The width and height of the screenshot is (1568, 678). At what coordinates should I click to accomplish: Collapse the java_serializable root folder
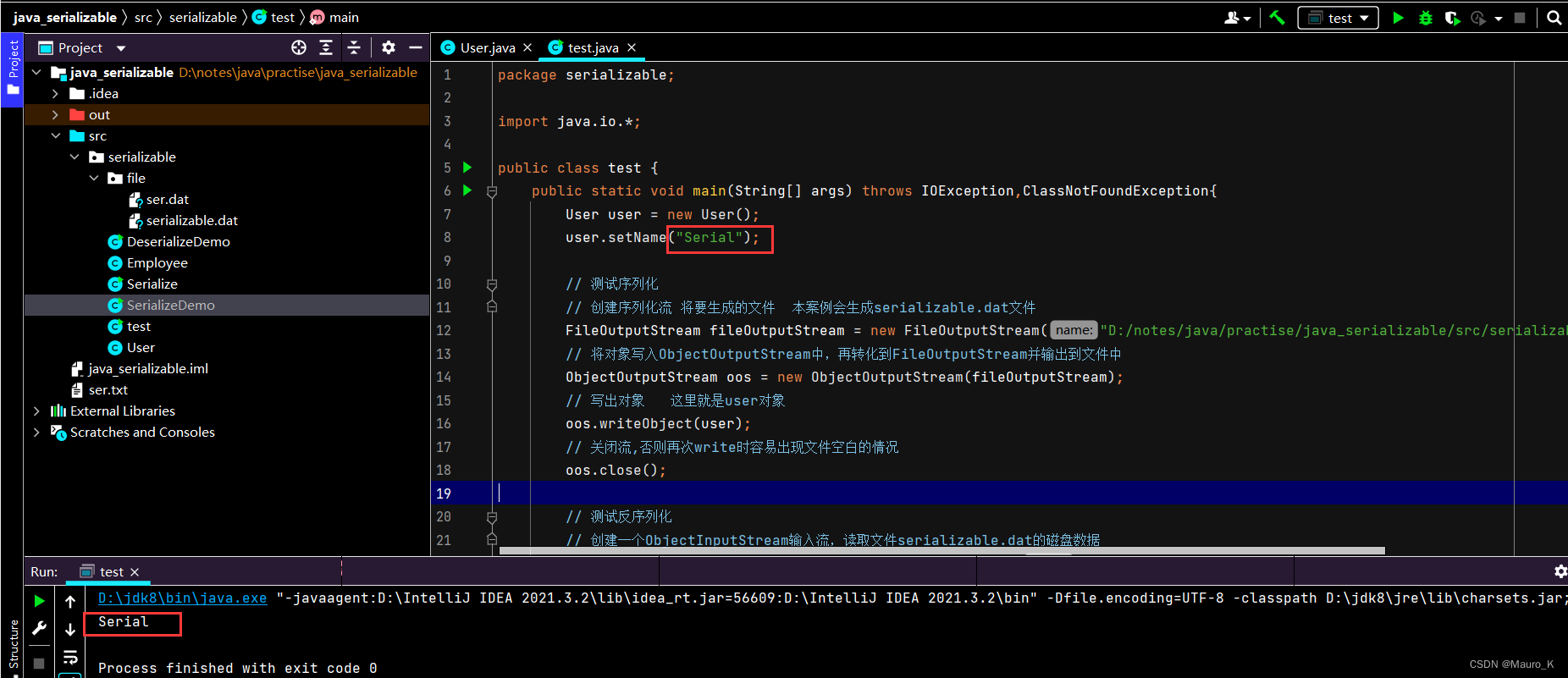(36, 73)
